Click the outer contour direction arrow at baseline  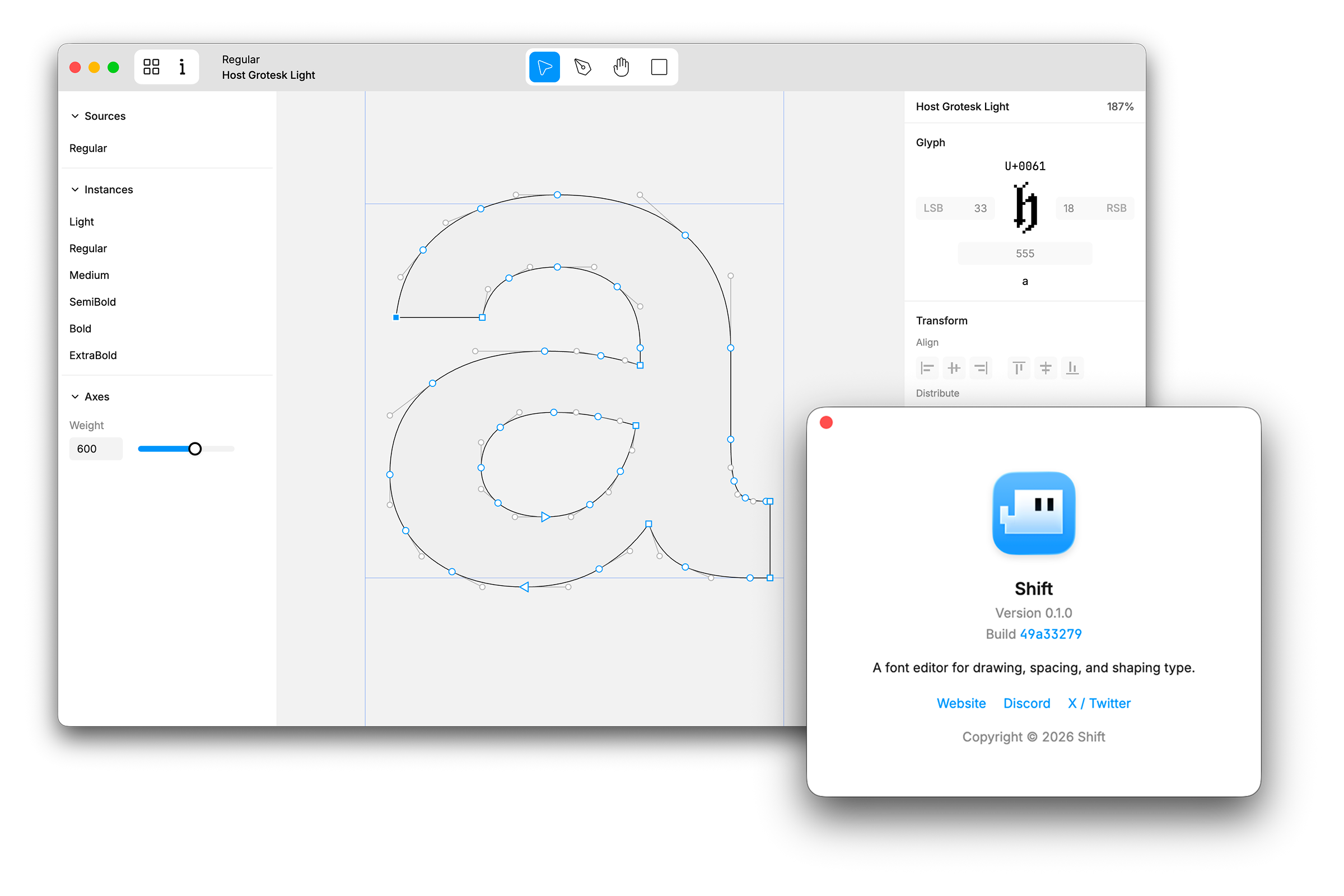point(525,587)
